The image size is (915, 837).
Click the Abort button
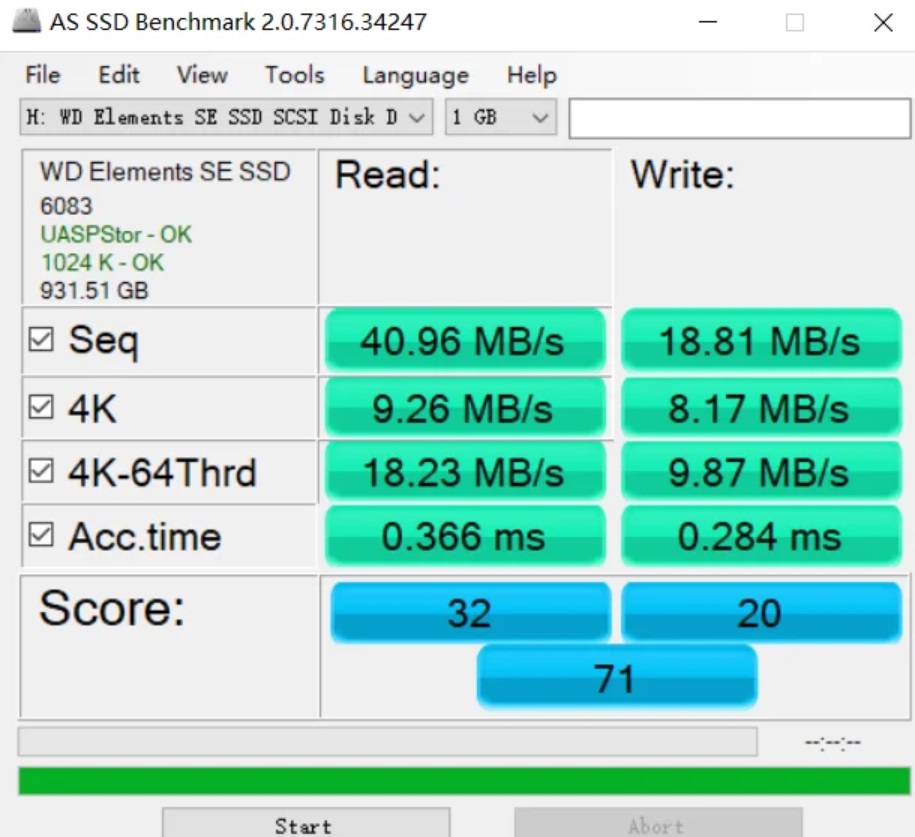click(x=657, y=824)
